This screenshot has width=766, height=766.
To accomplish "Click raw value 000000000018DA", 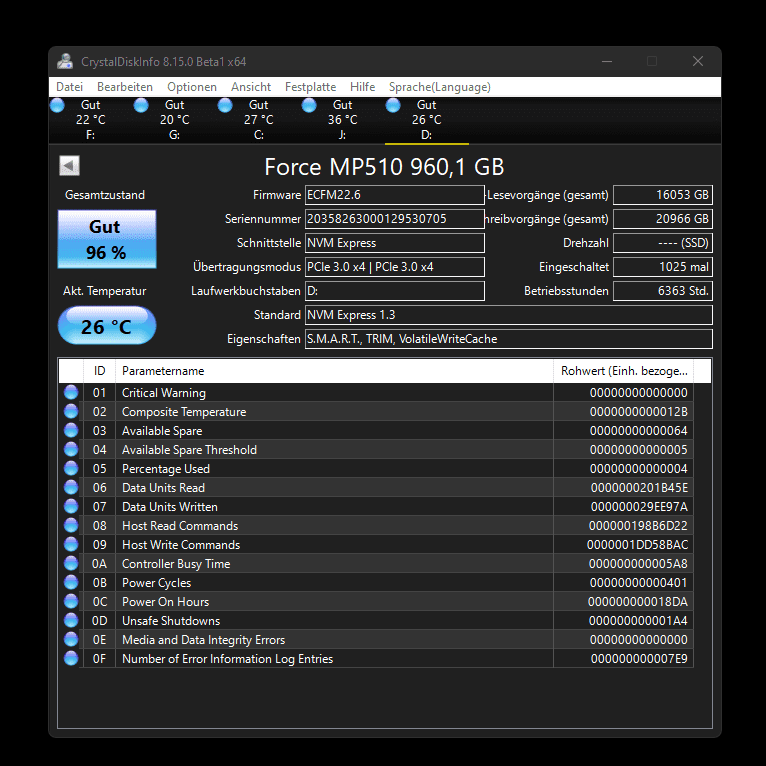I will pyautogui.click(x=638, y=602).
